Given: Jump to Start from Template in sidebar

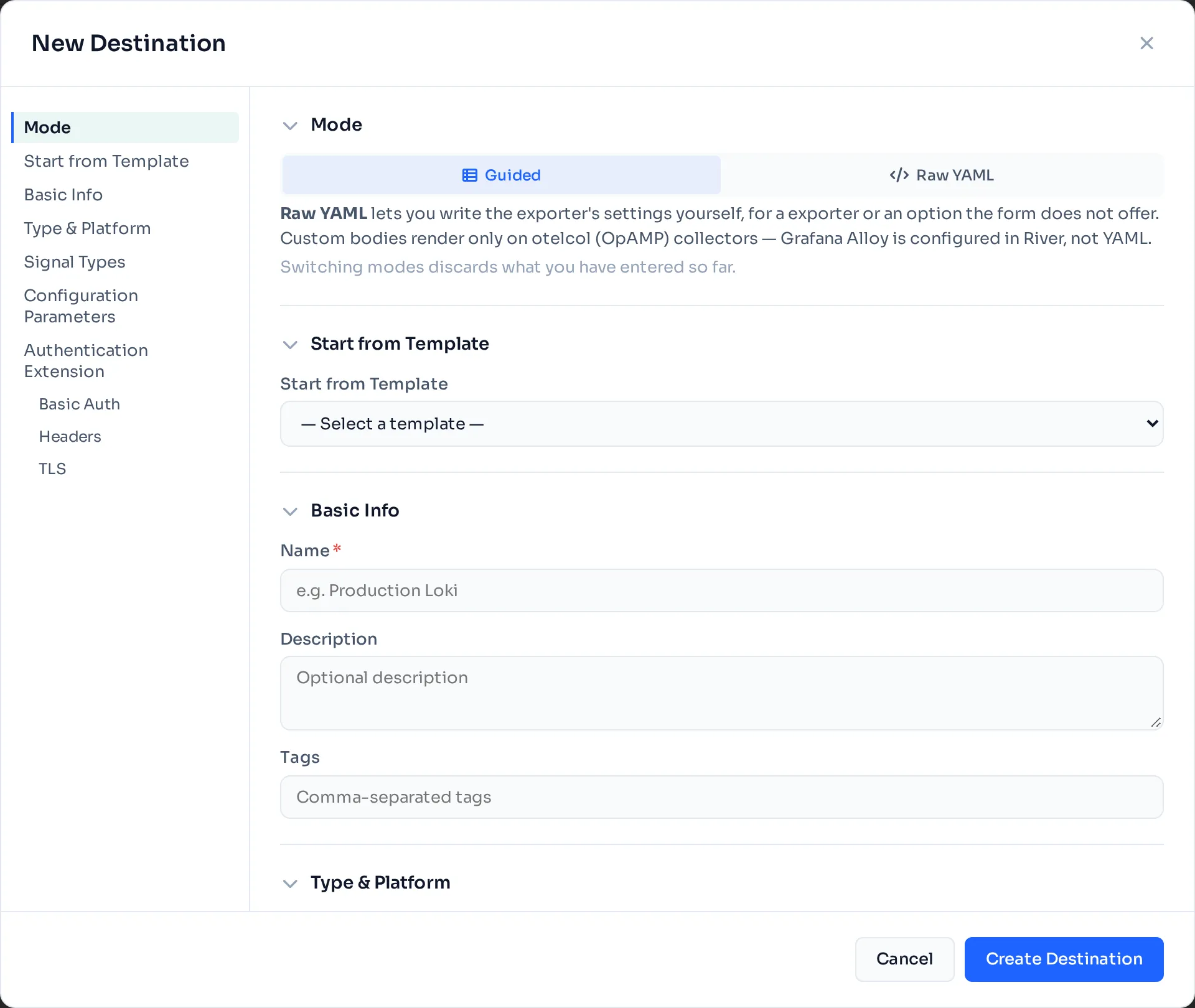Looking at the screenshot, I should pos(125,161).
